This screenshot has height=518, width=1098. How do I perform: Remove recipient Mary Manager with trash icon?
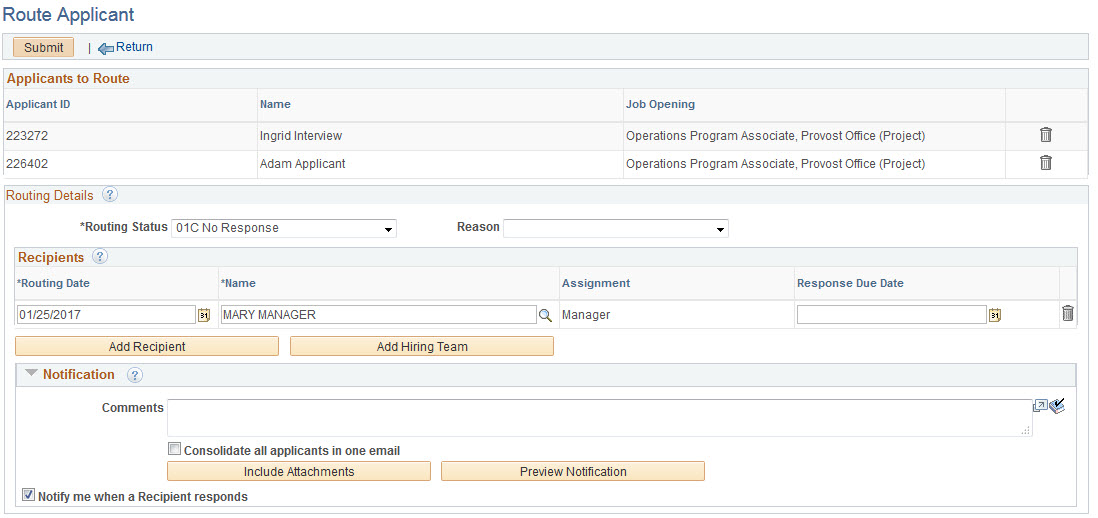click(x=1068, y=314)
